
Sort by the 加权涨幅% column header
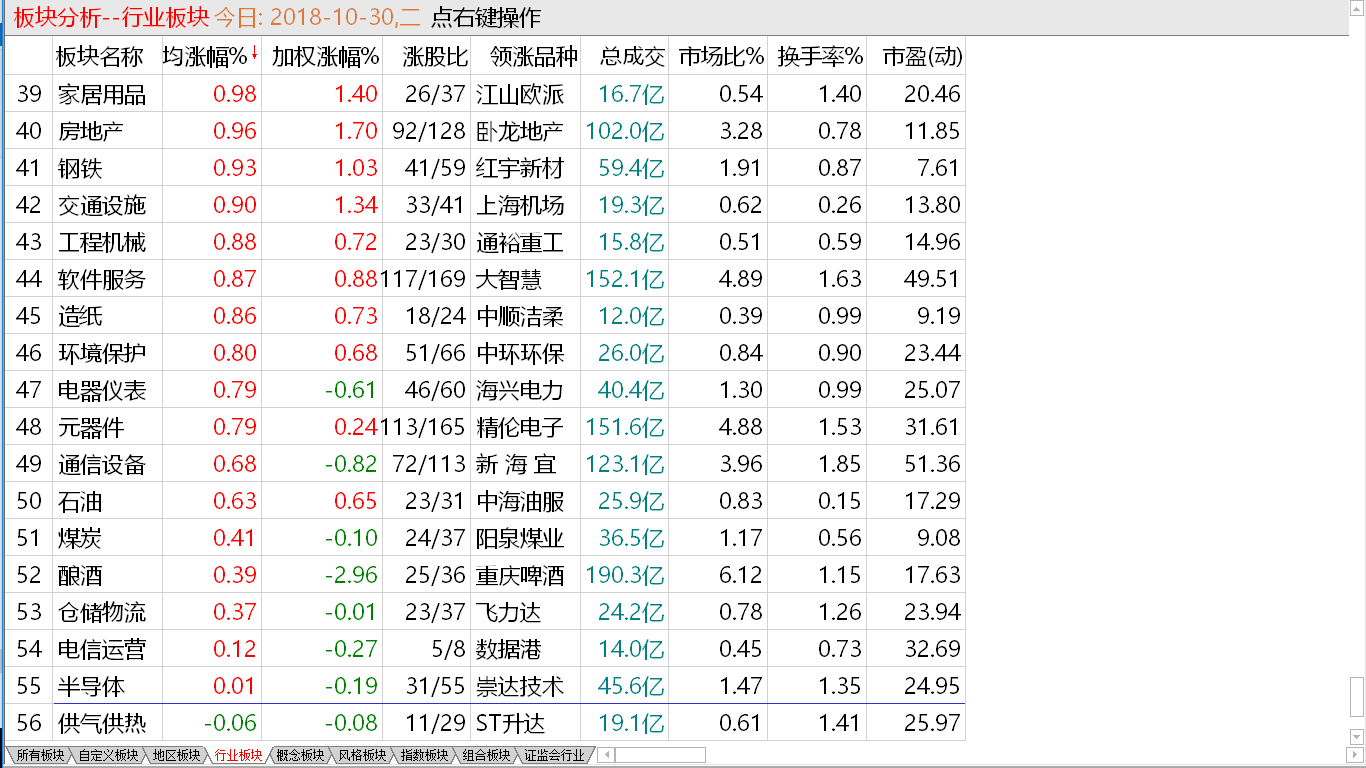326,57
